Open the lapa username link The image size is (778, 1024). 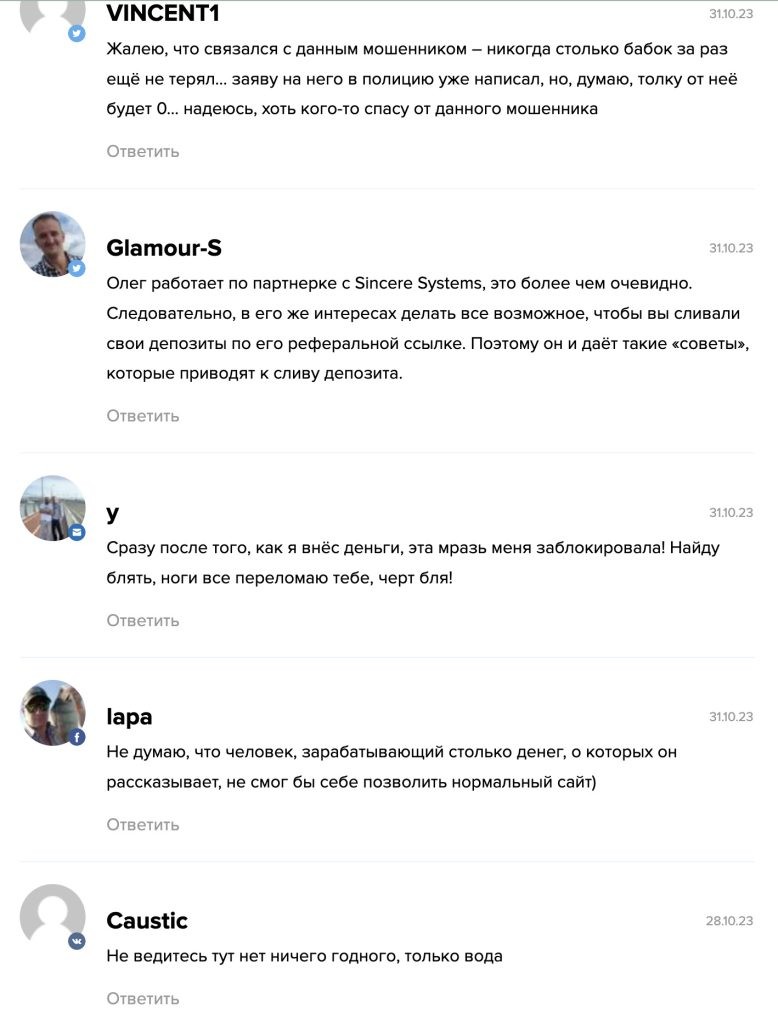coord(129,717)
